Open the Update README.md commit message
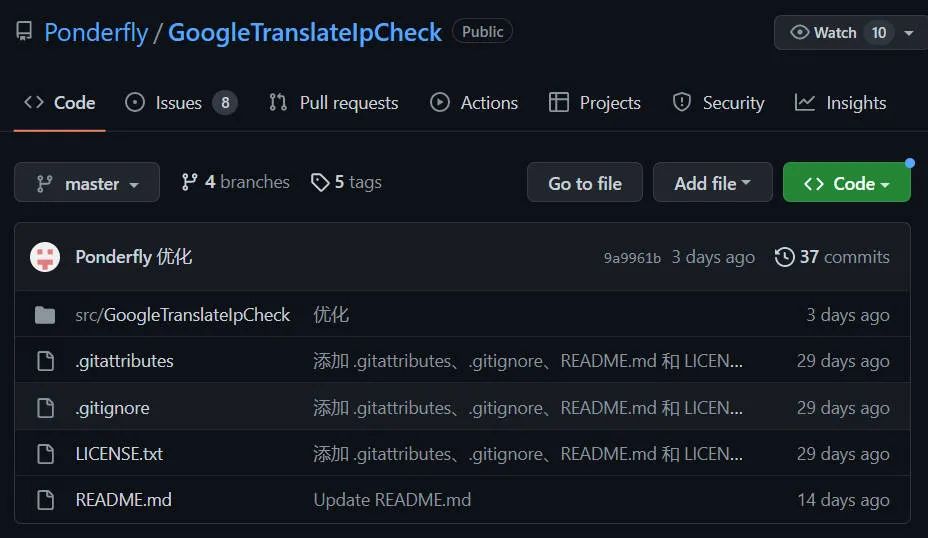The height and width of the screenshot is (538, 928). tap(392, 500)
